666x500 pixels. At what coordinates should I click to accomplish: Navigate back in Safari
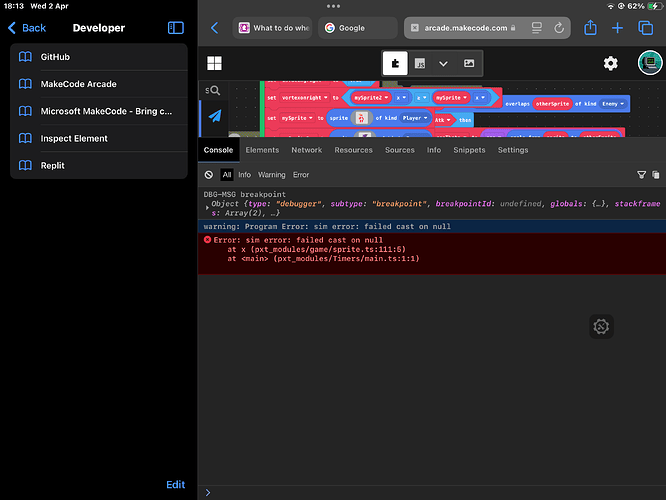(214, 28)
